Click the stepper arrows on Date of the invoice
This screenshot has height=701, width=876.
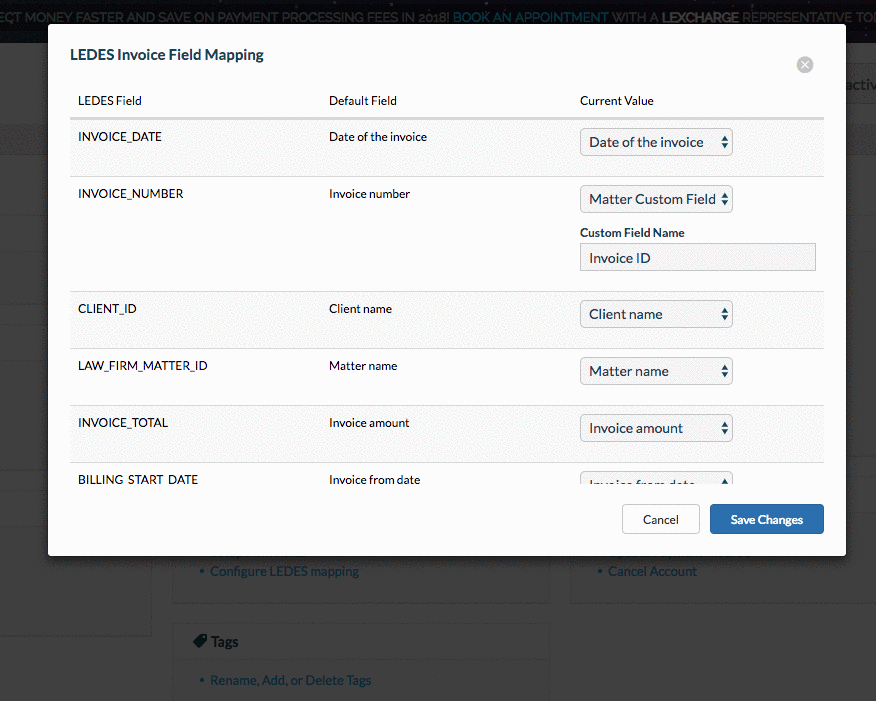(723, 142)
